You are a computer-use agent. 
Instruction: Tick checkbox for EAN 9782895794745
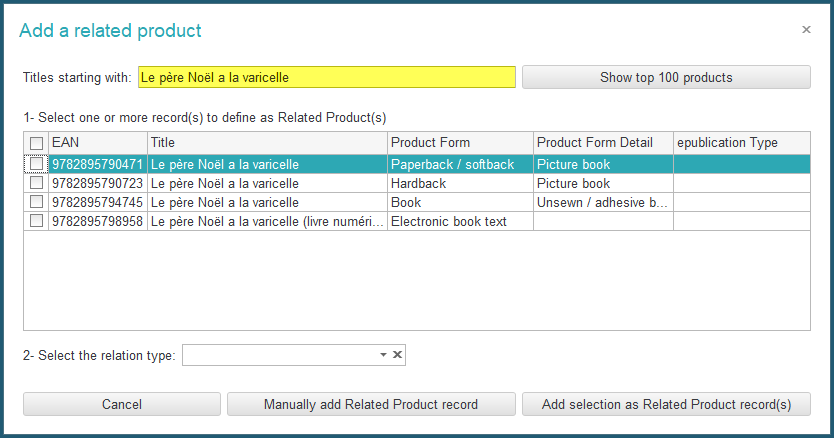tap(36, 202)
